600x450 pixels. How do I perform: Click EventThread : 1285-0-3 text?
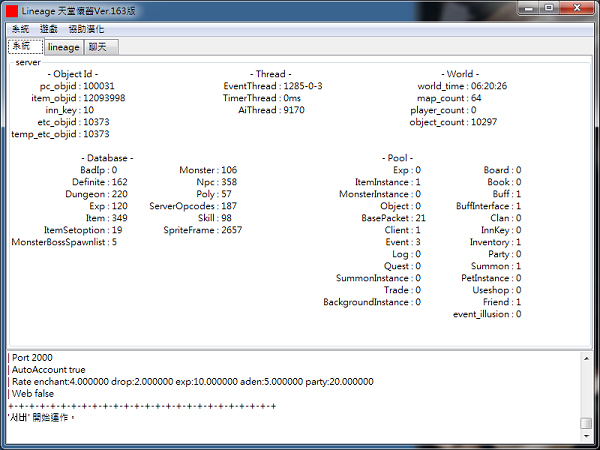click(x=273, y=86)
